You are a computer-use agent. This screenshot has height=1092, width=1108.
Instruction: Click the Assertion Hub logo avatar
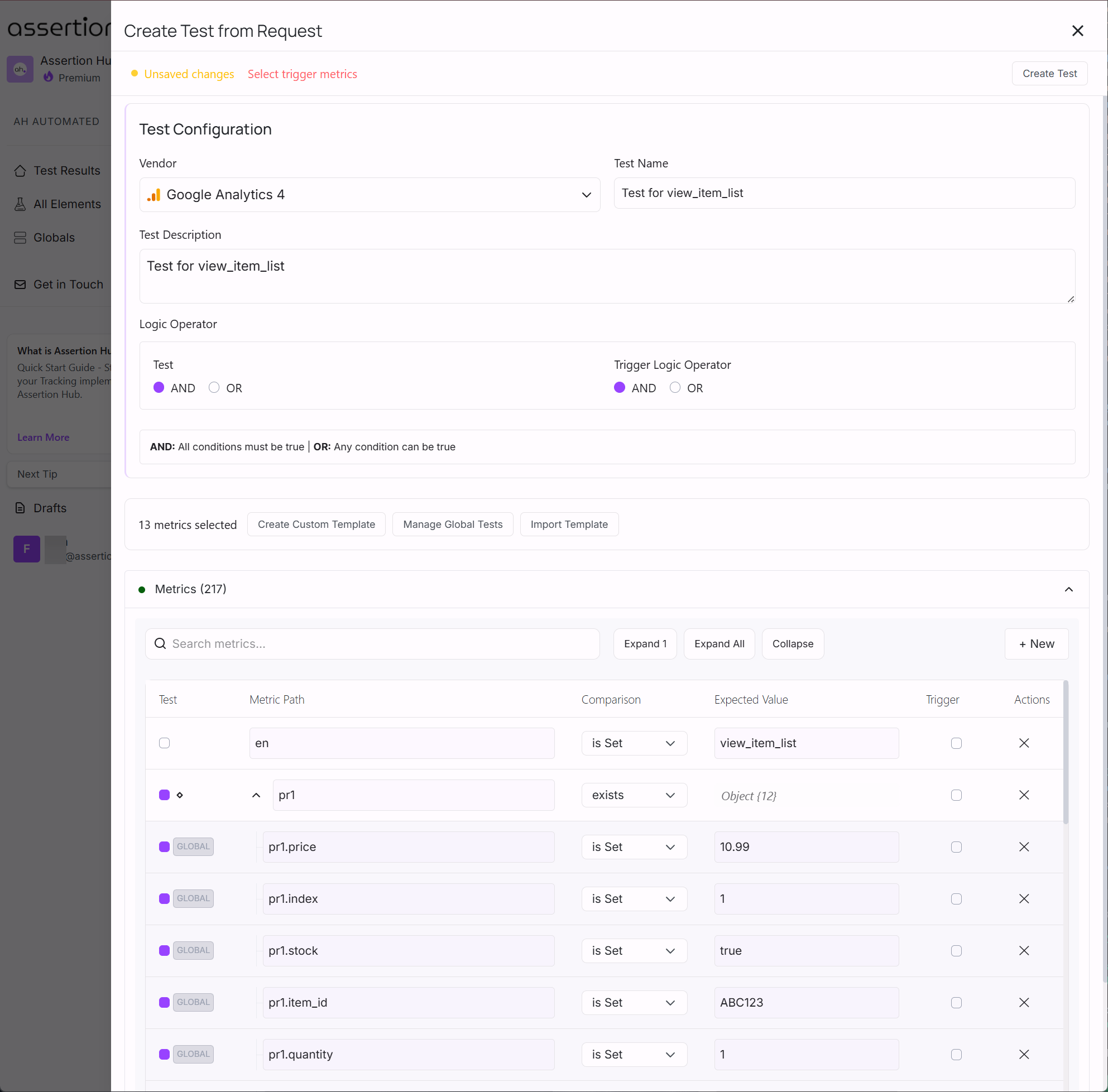[x=20, y=69]
